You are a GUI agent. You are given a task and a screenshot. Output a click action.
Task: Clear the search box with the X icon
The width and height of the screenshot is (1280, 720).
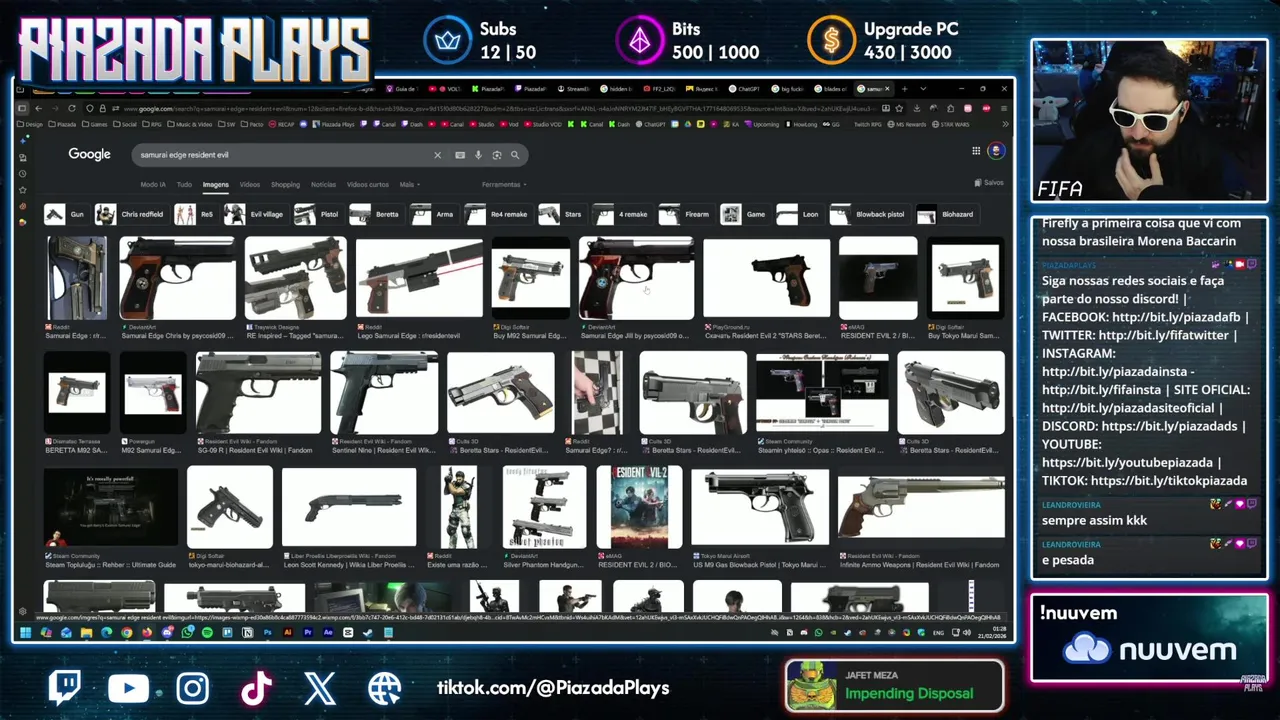(x=437, y=155)
